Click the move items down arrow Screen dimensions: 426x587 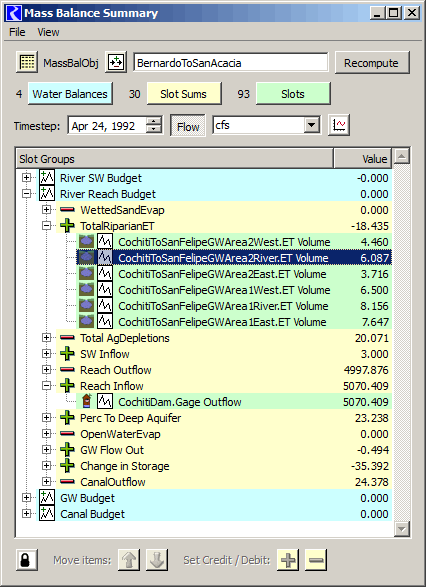(157, 560)
